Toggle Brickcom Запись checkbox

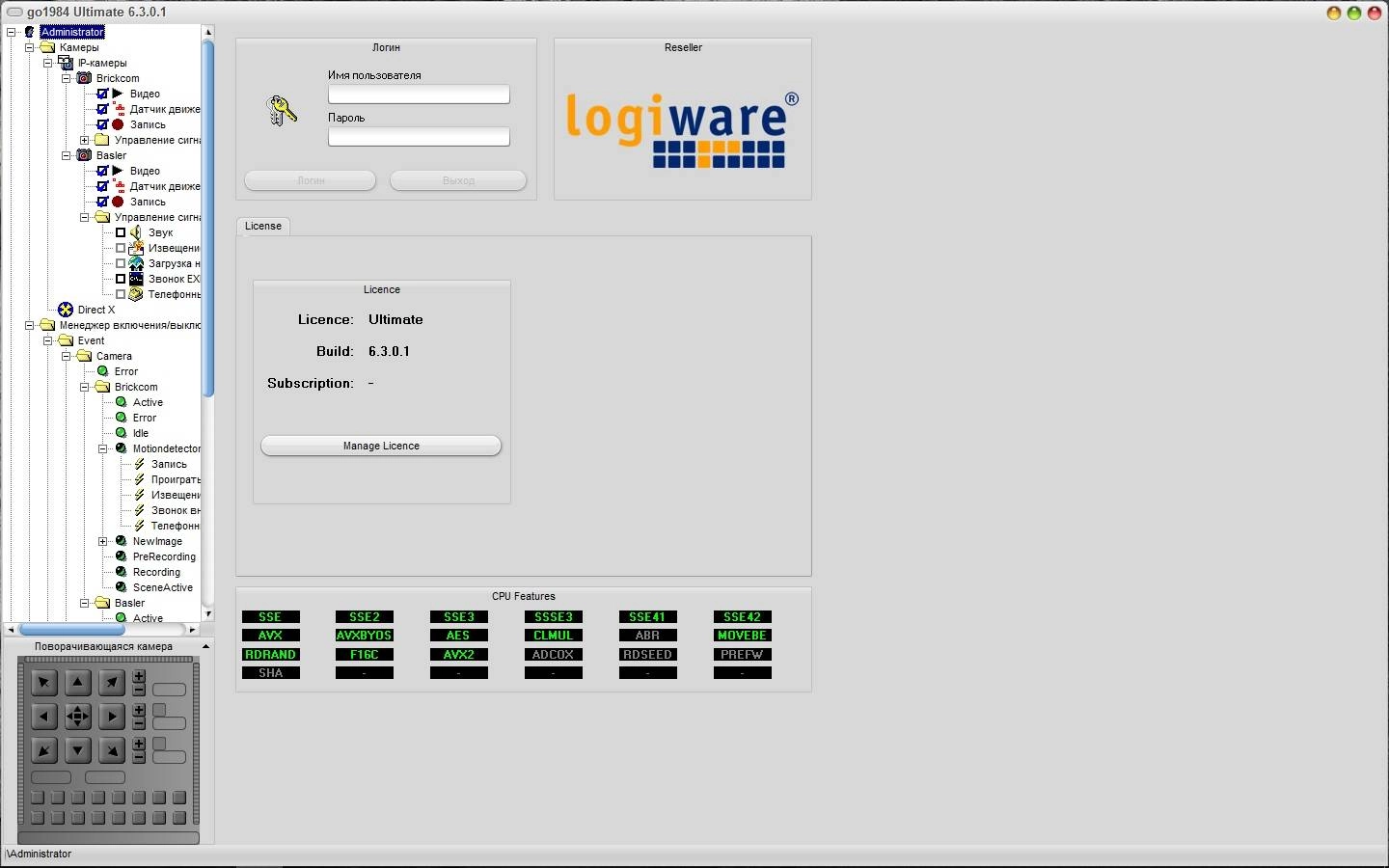pos(102,124)
